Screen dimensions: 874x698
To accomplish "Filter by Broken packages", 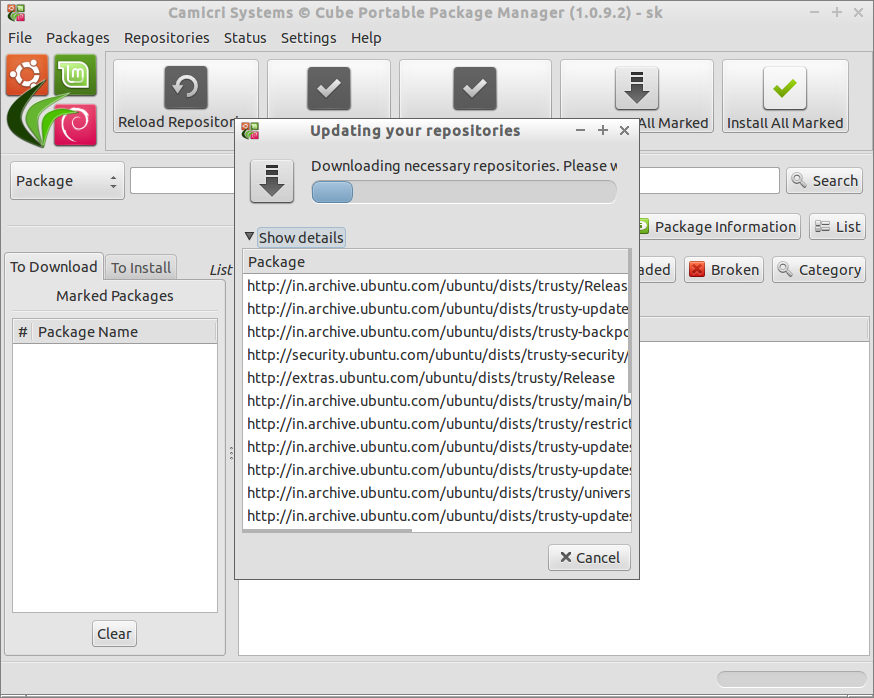I will click(725, 270).
